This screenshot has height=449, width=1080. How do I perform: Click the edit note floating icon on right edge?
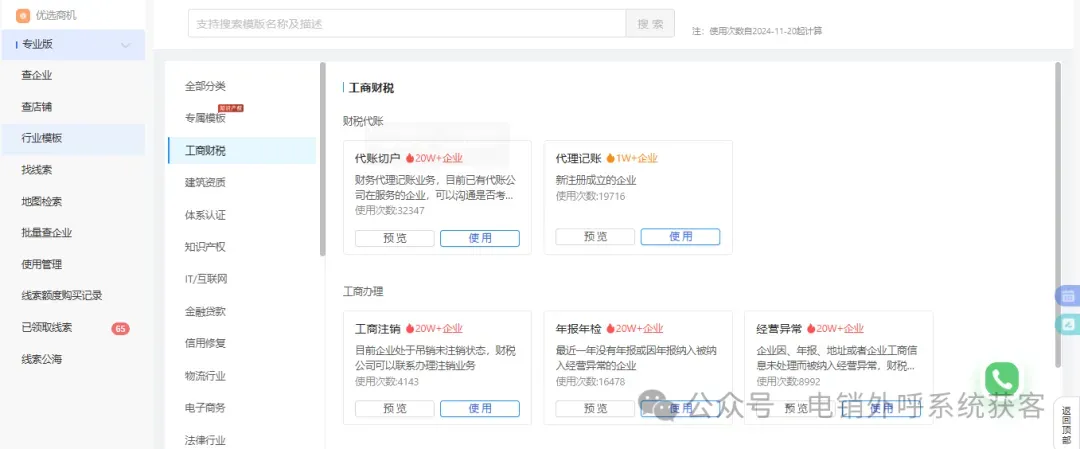pos(1068,324)
